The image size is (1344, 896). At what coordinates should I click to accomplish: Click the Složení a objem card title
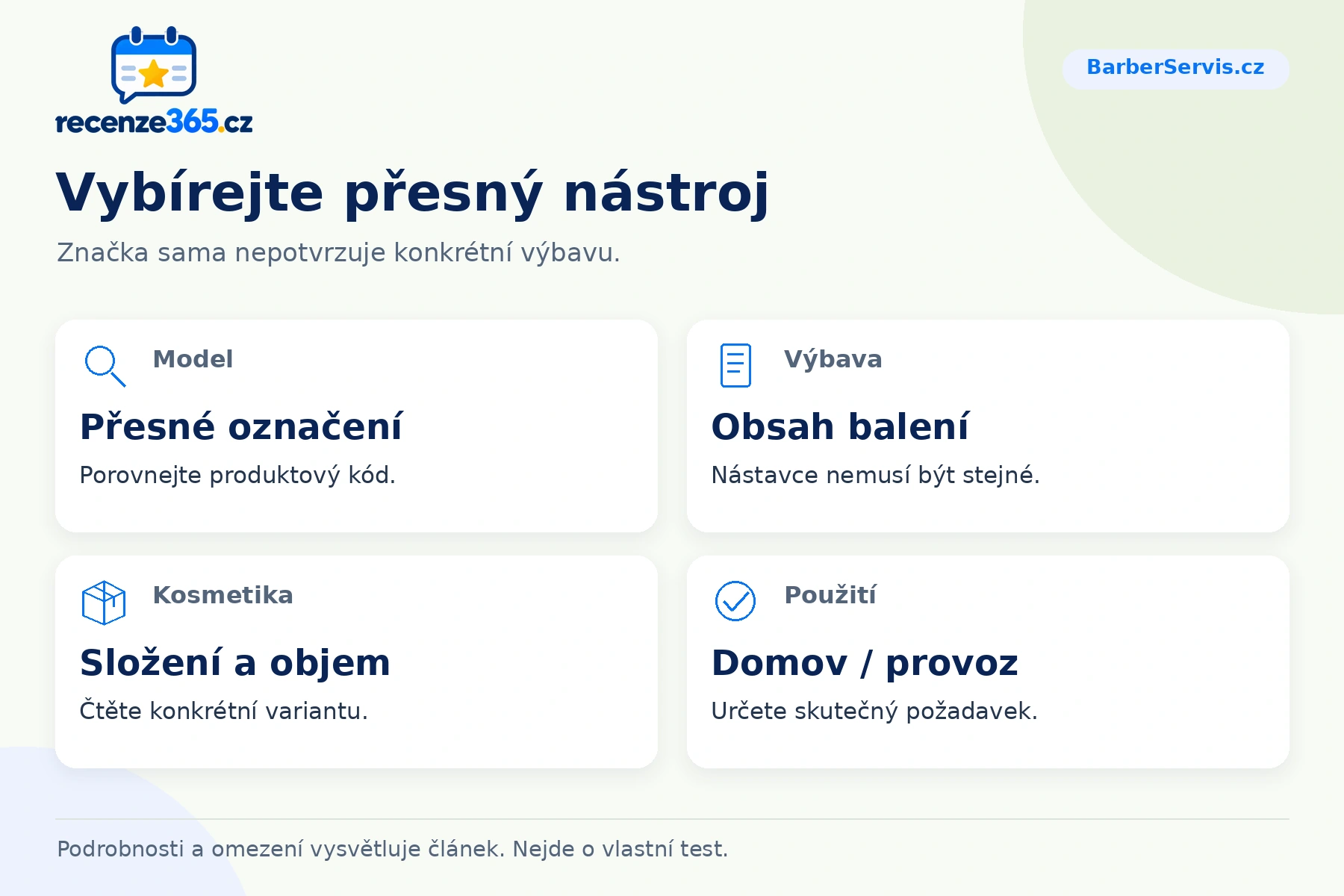point(235,663)
